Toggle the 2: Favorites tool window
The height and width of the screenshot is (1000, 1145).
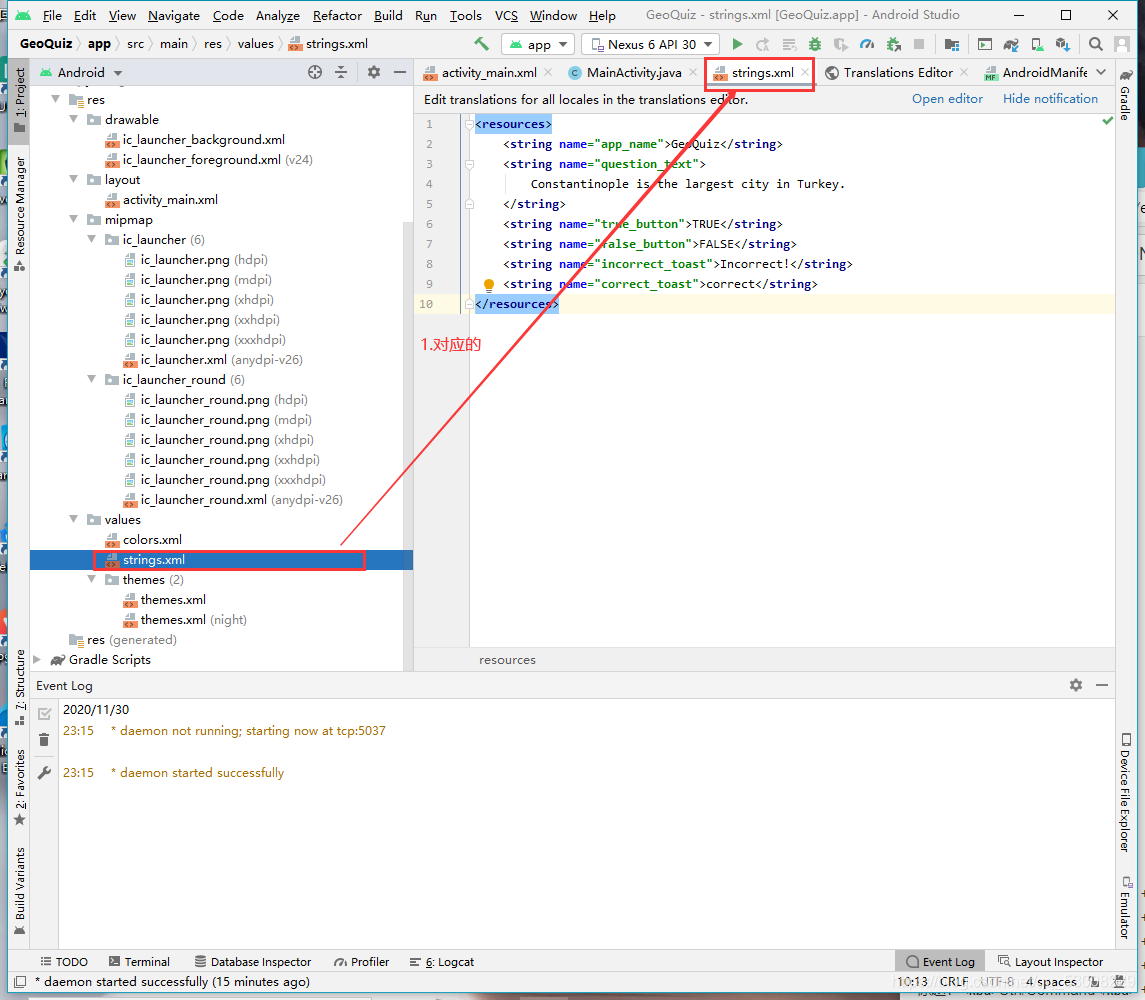pos(20,787)
